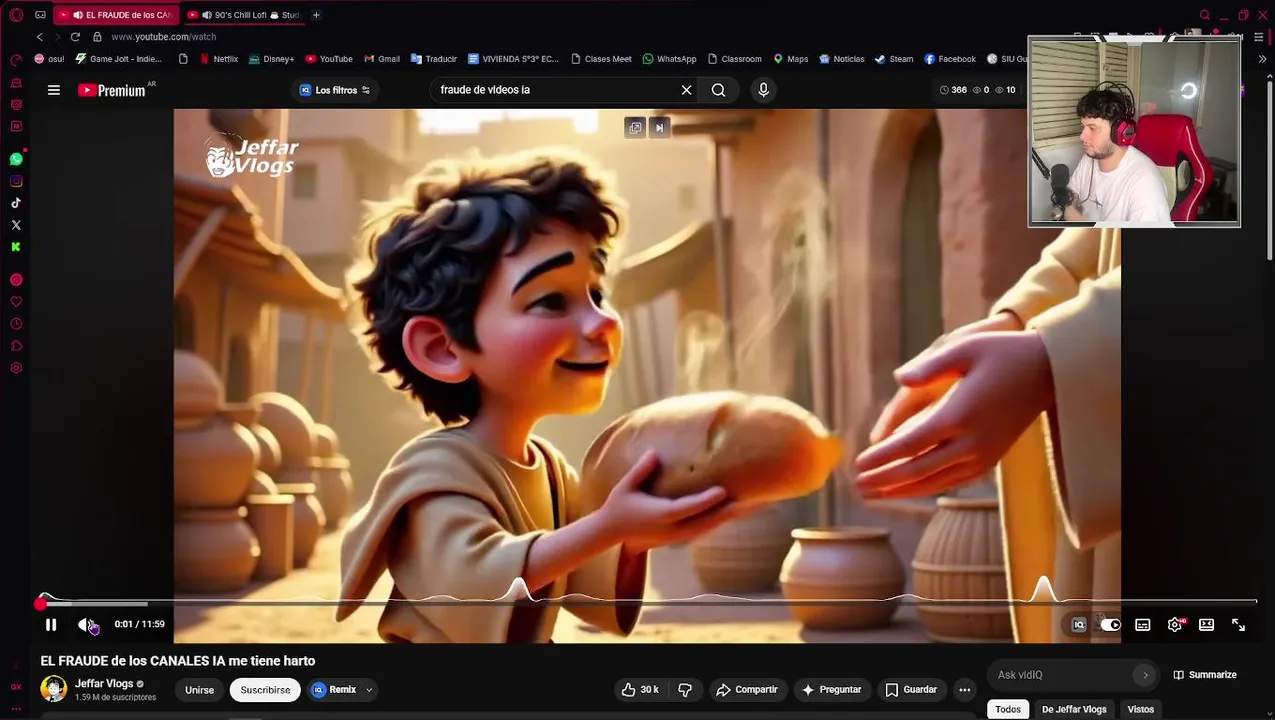
Task: Click Preguntar button
Action: [830, 689]
